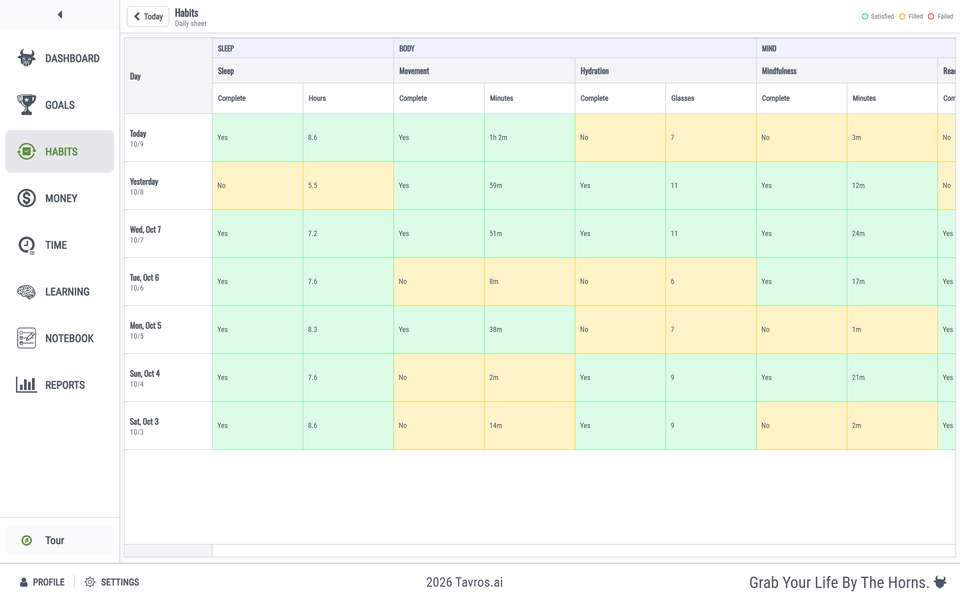Screen dimensions: 960x600
Task: Click Sun, Oct 4 Mindfulness Minutes 21m
Action: pyautogui.click(x=892, y=378)
